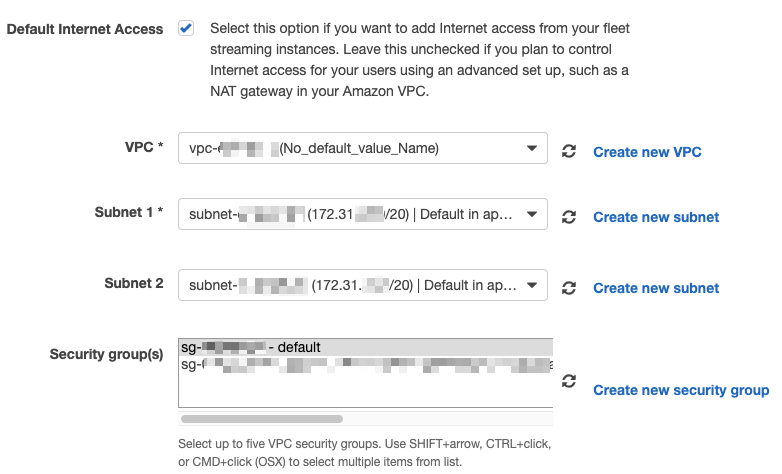782x474 pixels.
Task: Create new subnet next to Subnet 1
Action: click(x=656, y=217)
